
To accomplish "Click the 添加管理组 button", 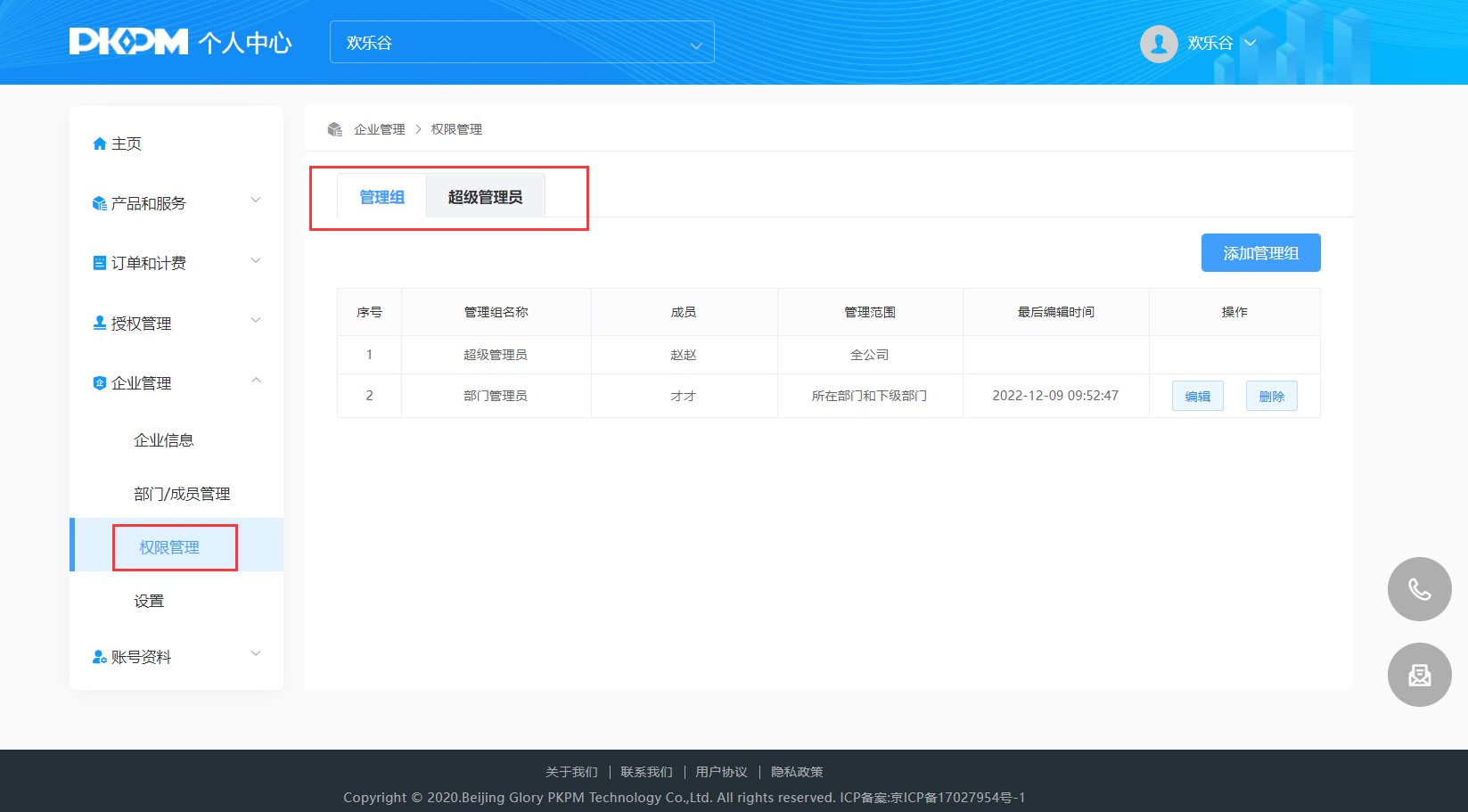I will (1260, 253).
